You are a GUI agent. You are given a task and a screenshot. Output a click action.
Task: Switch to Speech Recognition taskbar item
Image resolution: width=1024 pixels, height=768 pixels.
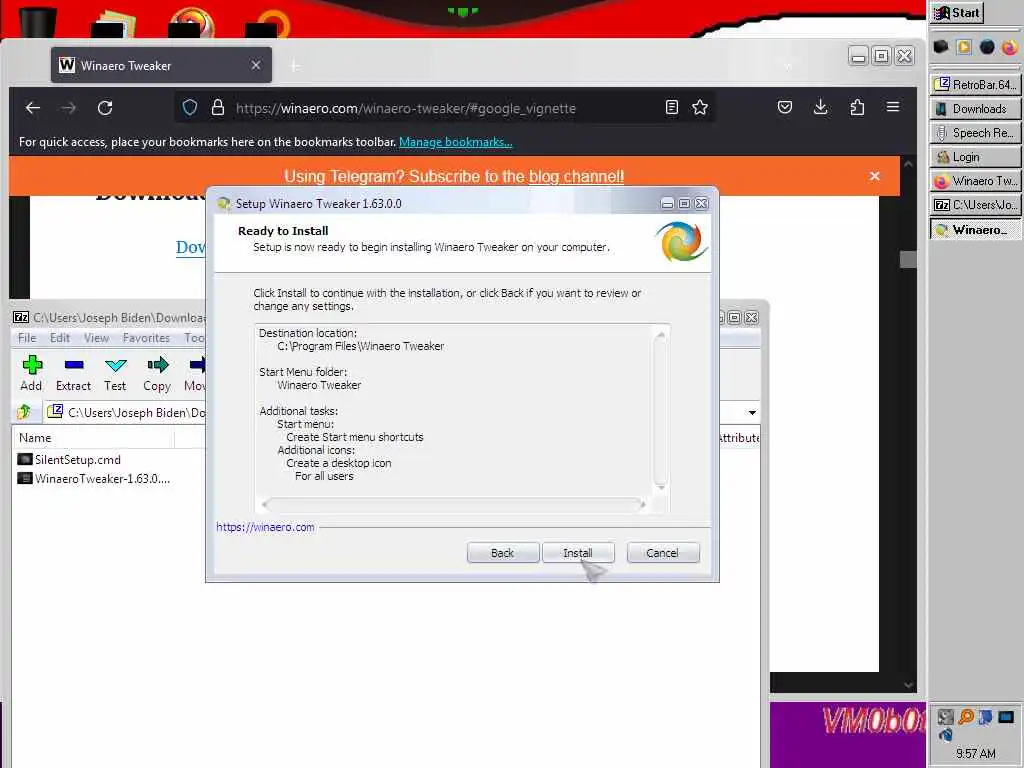976,133
